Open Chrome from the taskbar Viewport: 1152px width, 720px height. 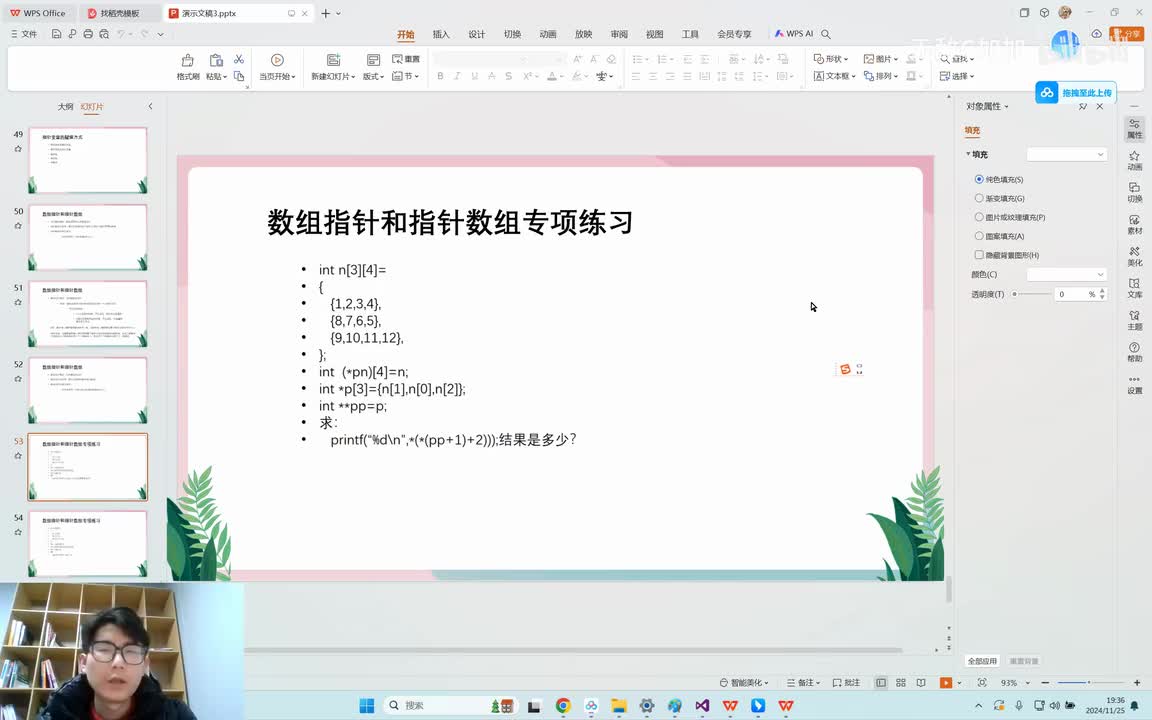point(563,705)
